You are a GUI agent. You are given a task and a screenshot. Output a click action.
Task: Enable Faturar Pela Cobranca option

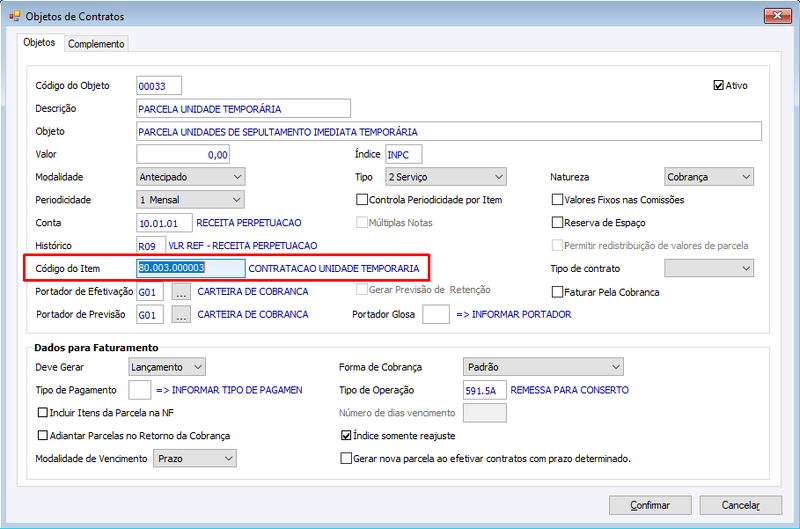pyautogui.click(x=557, y=292)
